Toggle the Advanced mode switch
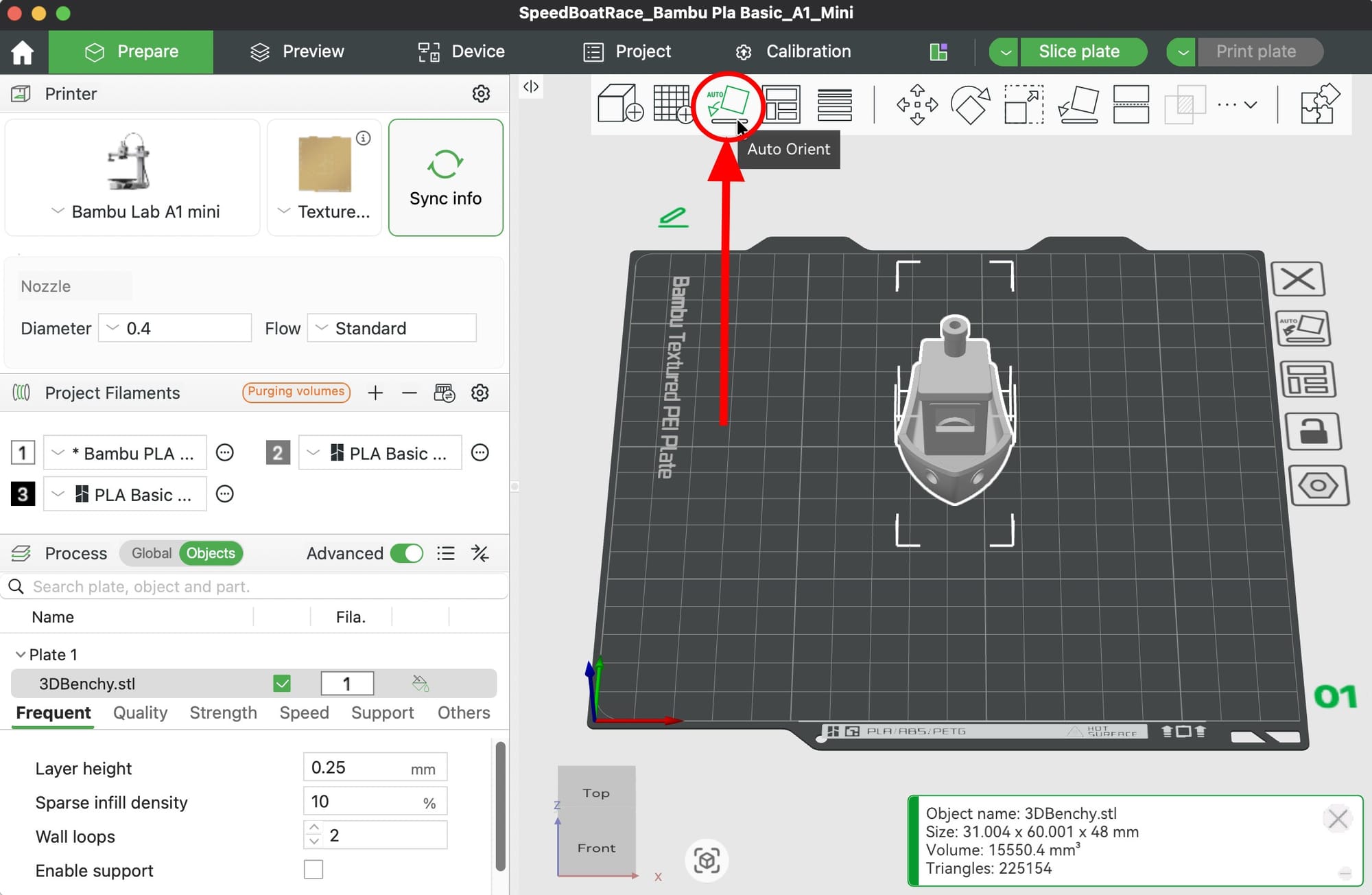This screenshot has height=895, width=1372. click(407, 553)
